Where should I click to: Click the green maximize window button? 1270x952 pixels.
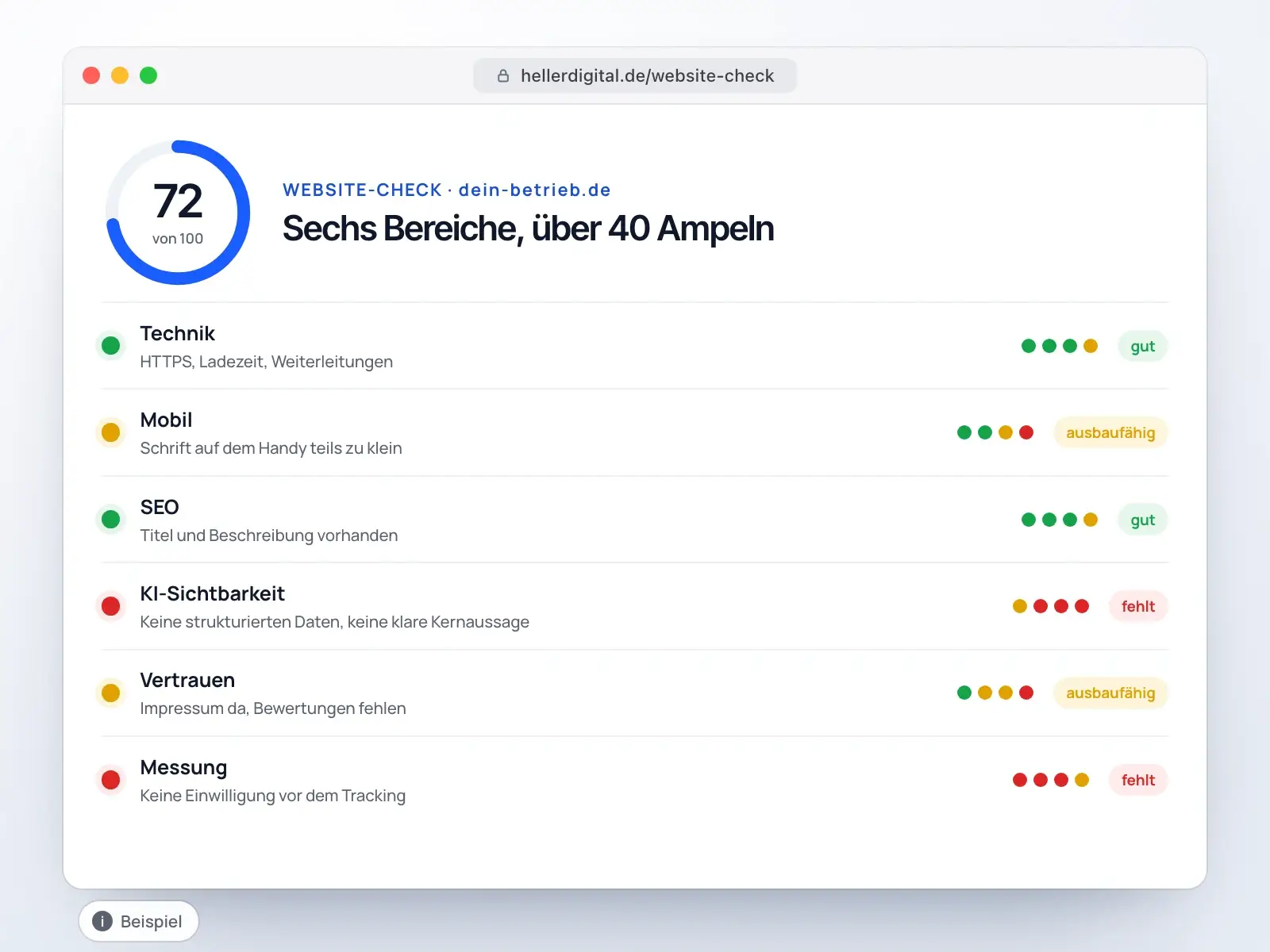pos(148,75)
